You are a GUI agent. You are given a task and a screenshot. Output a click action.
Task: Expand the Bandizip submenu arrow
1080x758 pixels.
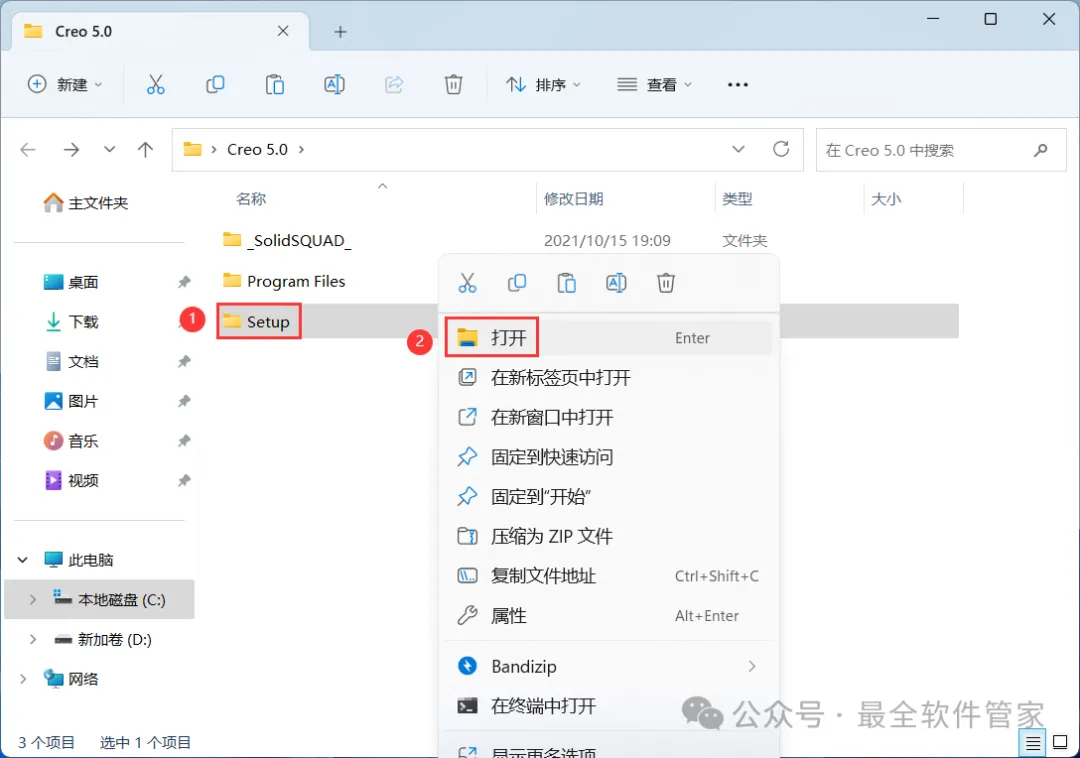(751, 666)
